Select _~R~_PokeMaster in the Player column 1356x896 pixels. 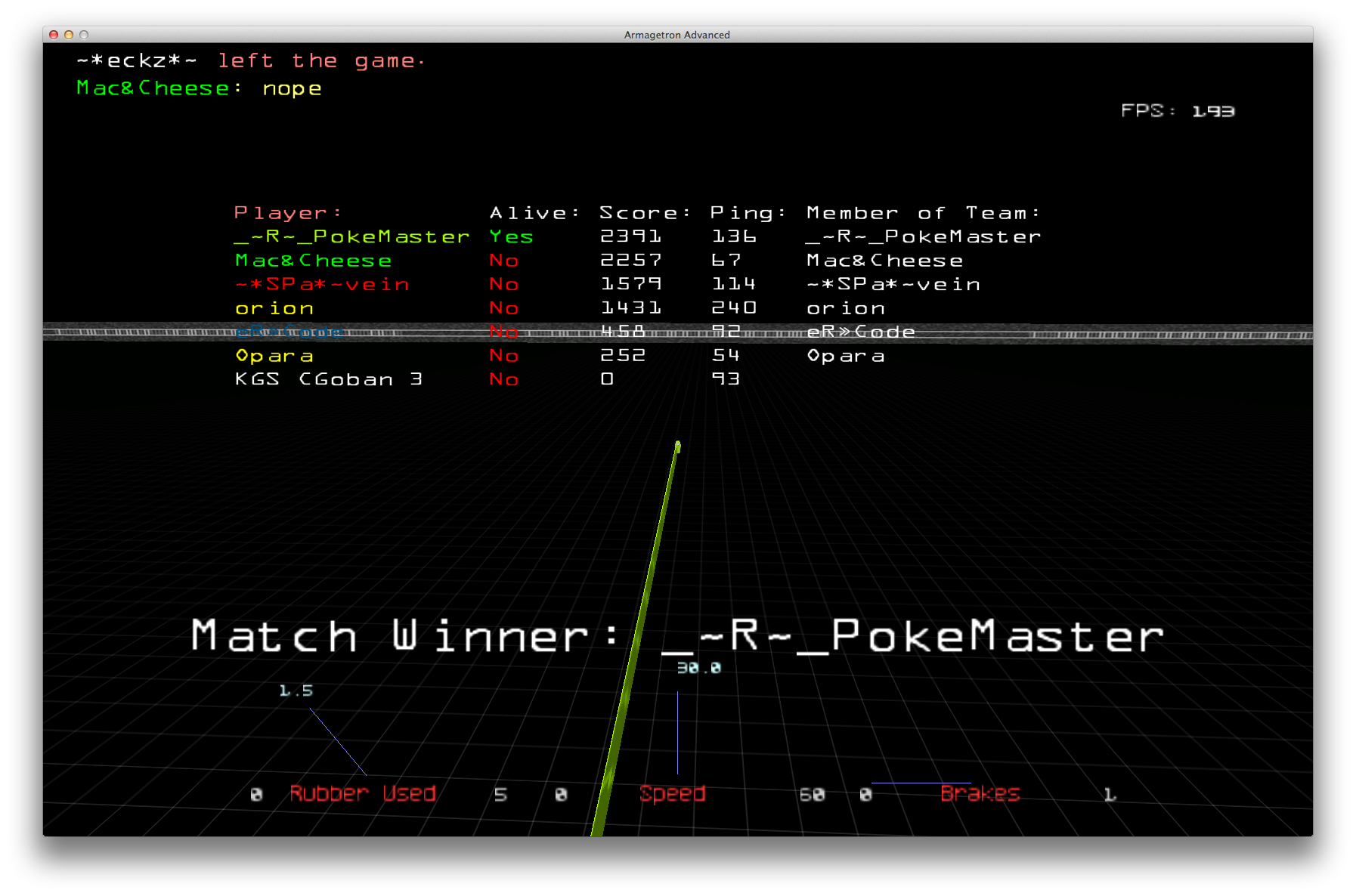tap(351, 236)
